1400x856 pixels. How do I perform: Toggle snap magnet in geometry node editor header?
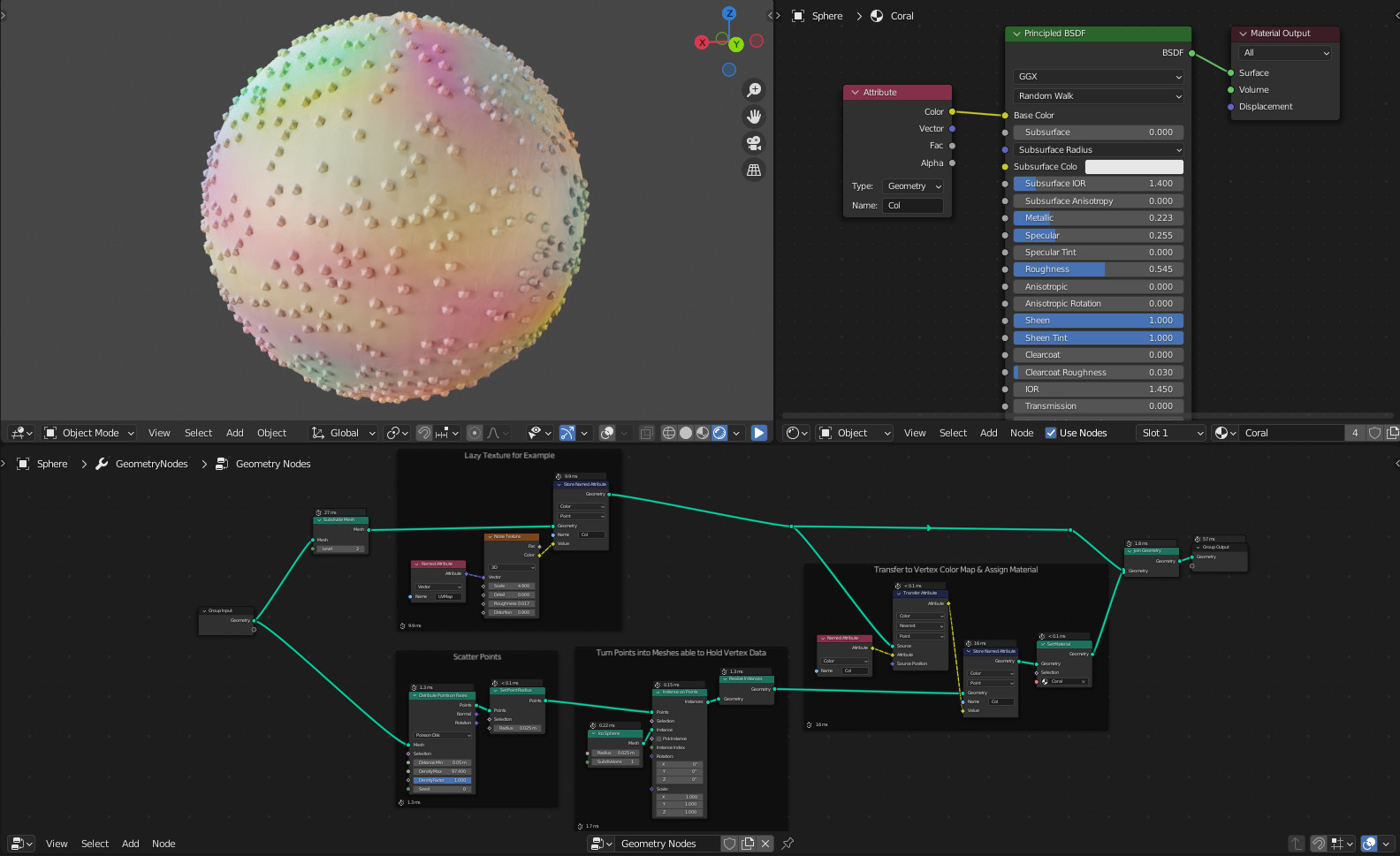point(1318,844)
